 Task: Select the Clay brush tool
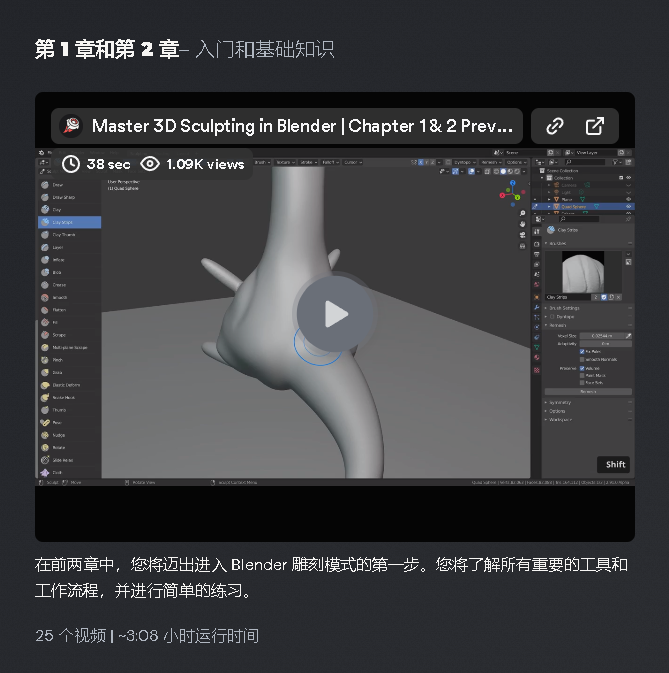[70, 209]
